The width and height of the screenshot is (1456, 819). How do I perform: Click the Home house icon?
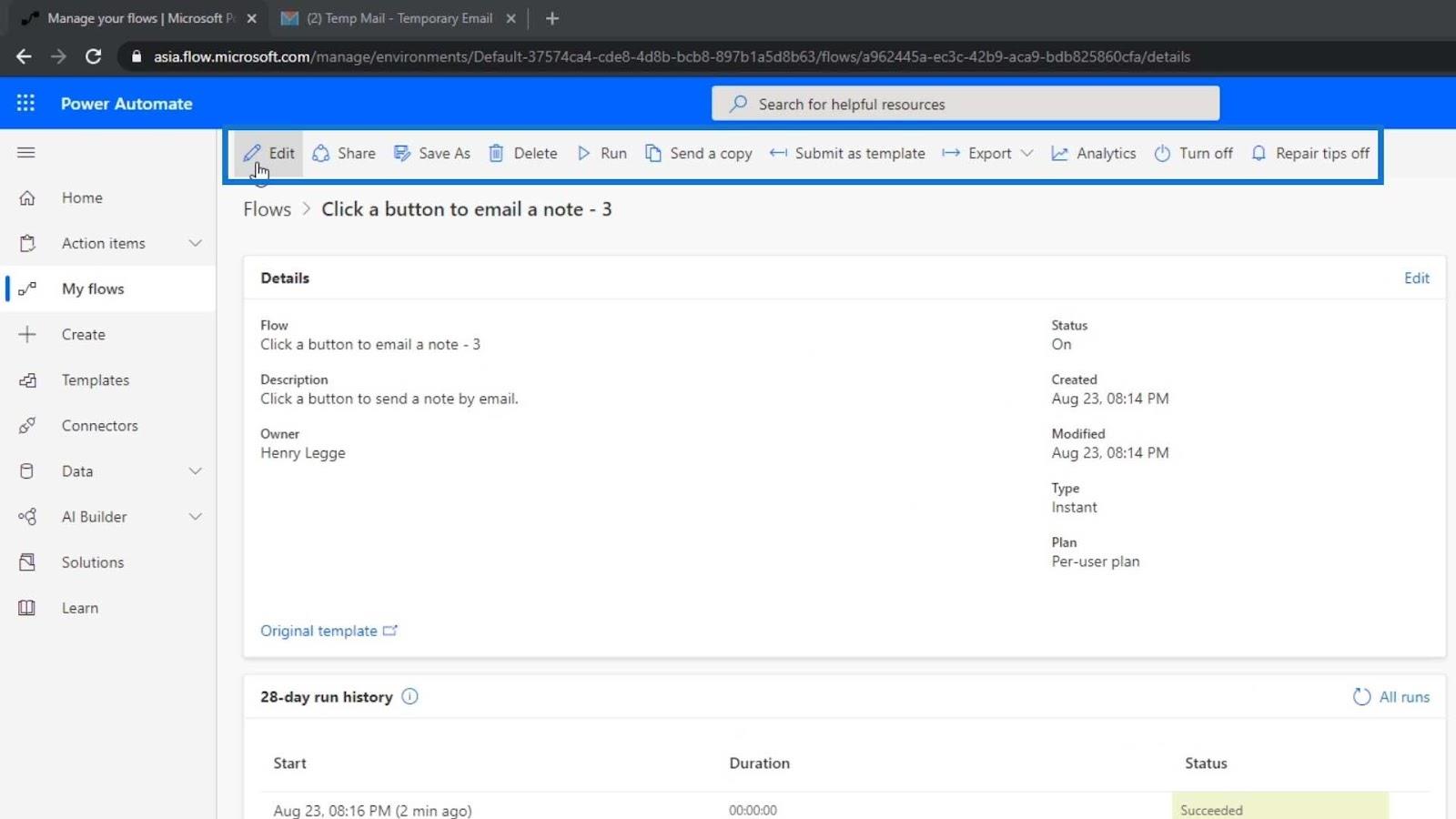(27, 197)
